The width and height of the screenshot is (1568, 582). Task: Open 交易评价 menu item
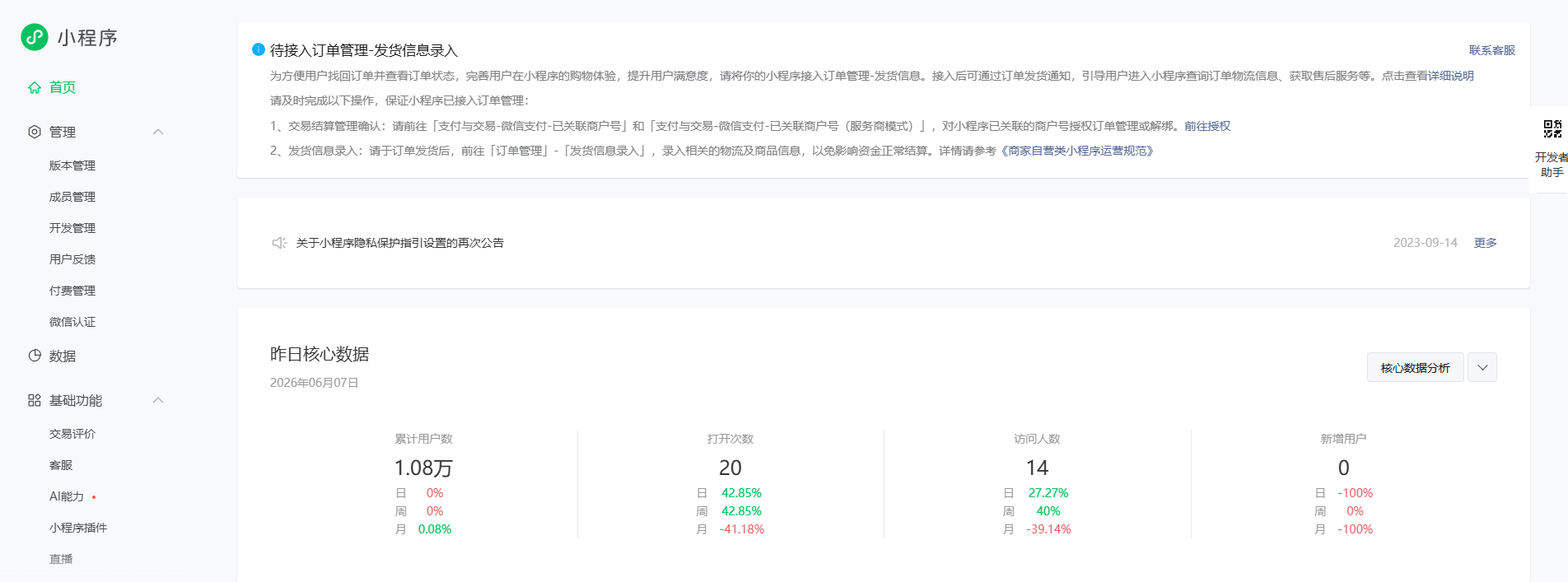pyautogui.click(x=72, y=434)
